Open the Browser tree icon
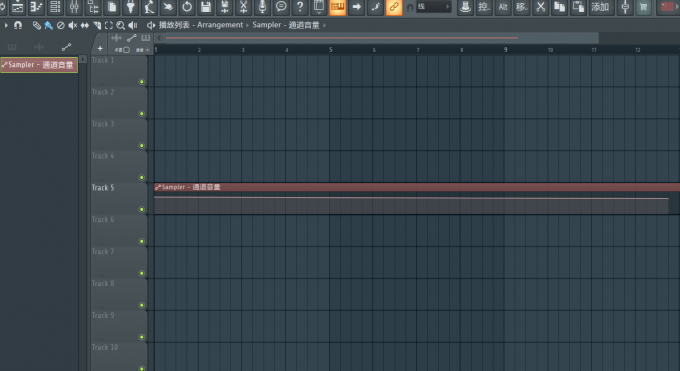680x371 pixels. pyautogui.click(x=93, y=7)
